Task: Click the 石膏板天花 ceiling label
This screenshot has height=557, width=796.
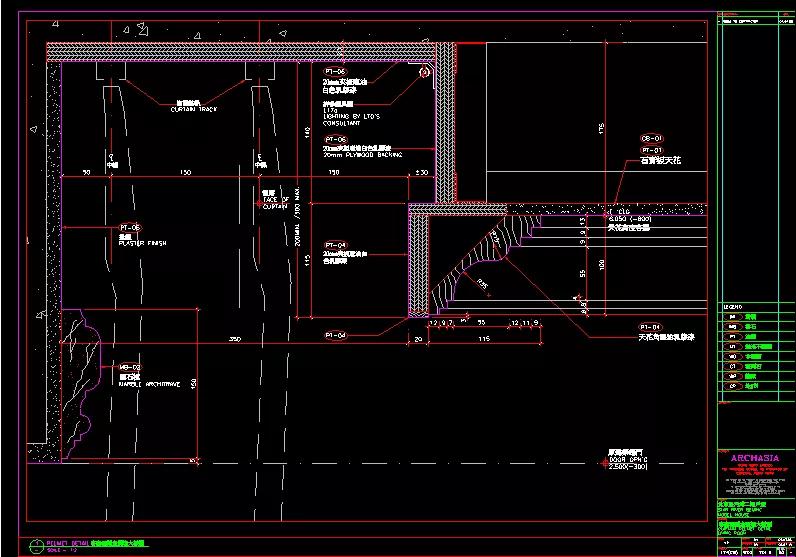Action: point(660,160)
